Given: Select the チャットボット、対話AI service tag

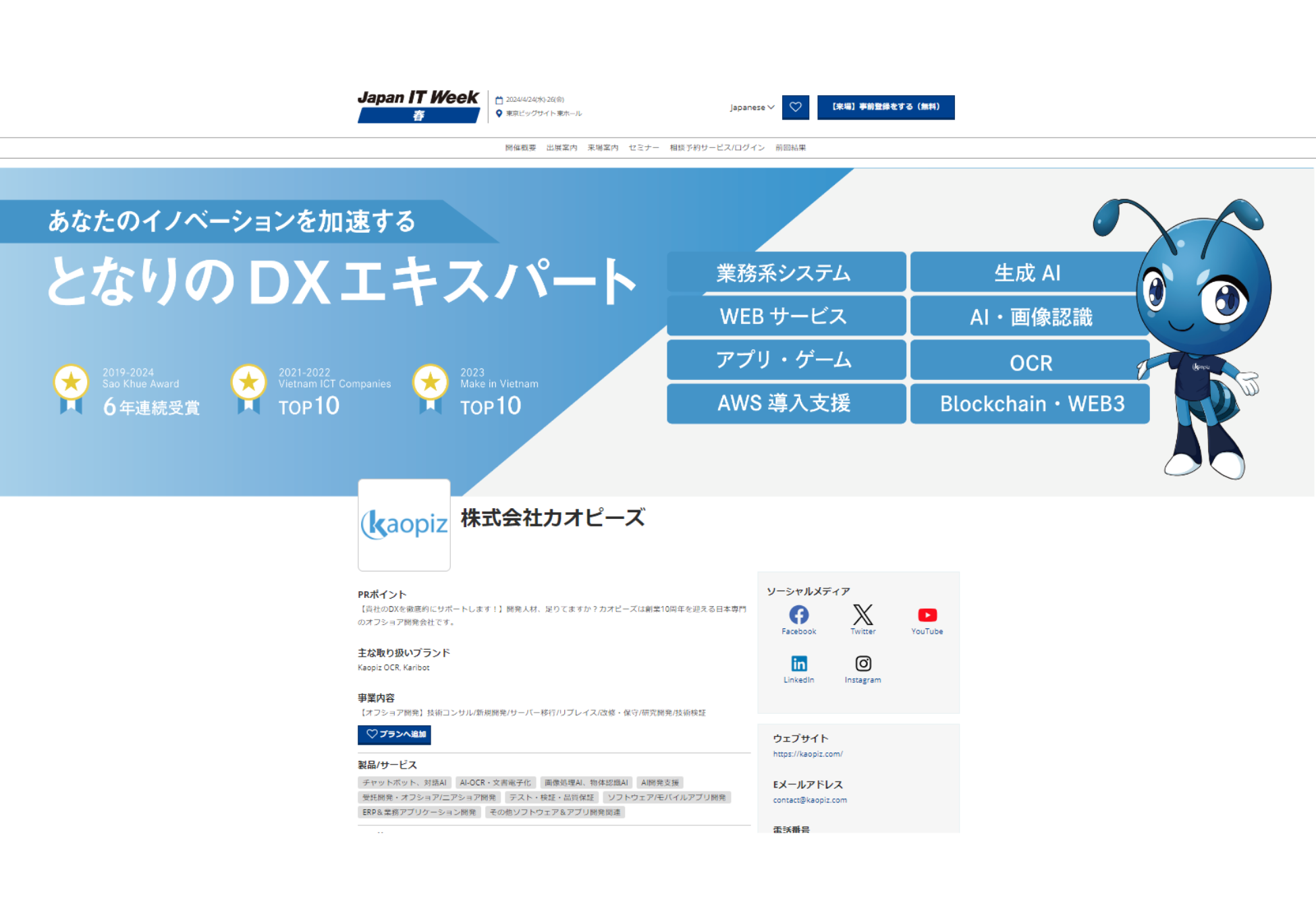Looking at the screenshot, I should (405, 782).
